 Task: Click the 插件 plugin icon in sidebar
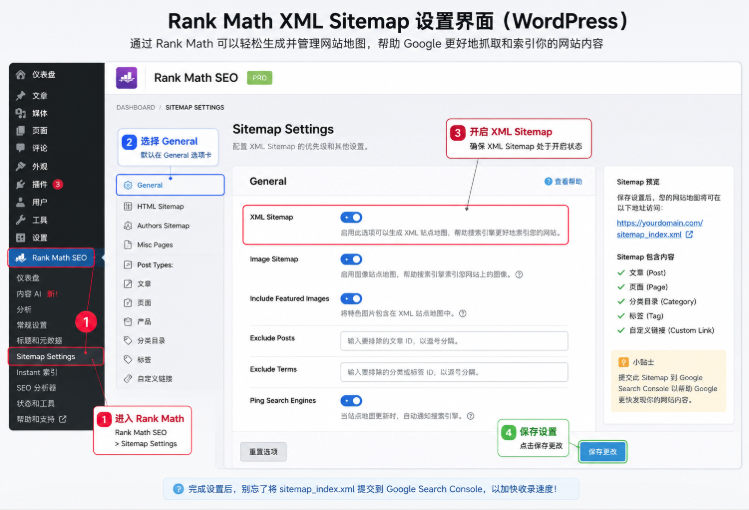pos(21,184)
